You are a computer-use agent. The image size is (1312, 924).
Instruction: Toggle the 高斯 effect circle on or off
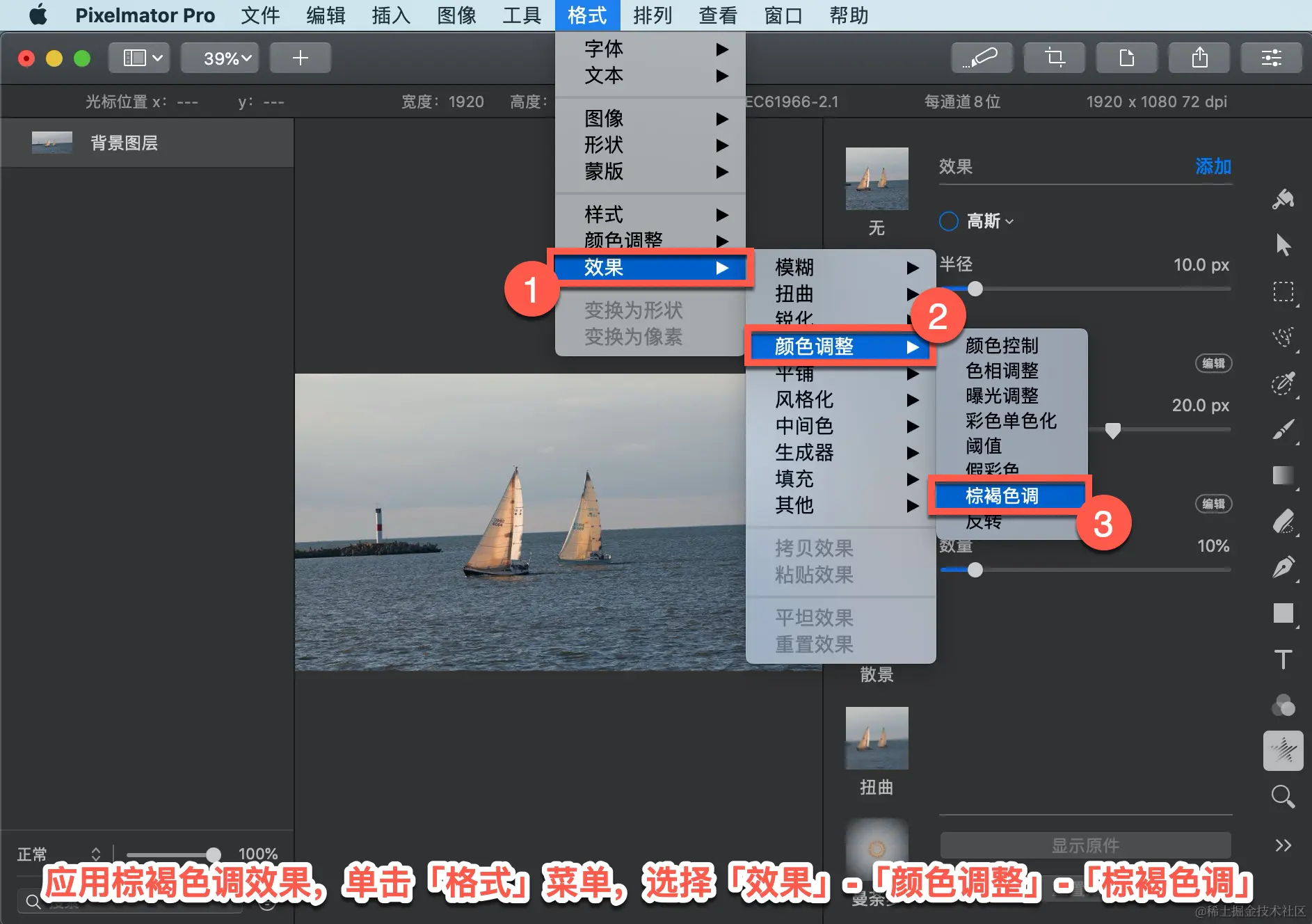[x=949, y=221]
